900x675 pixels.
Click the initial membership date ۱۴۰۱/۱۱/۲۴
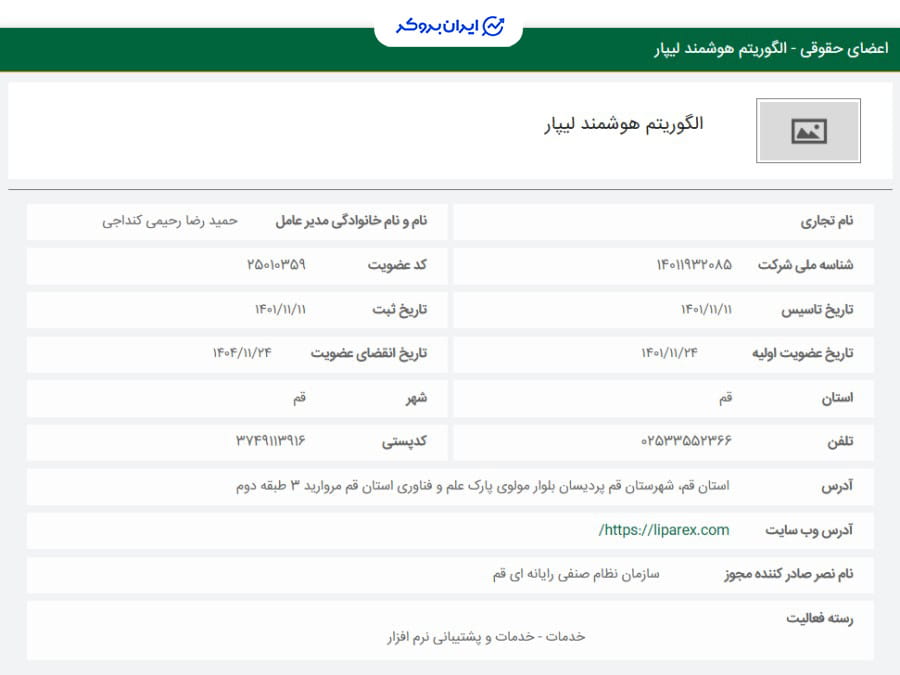669,352
